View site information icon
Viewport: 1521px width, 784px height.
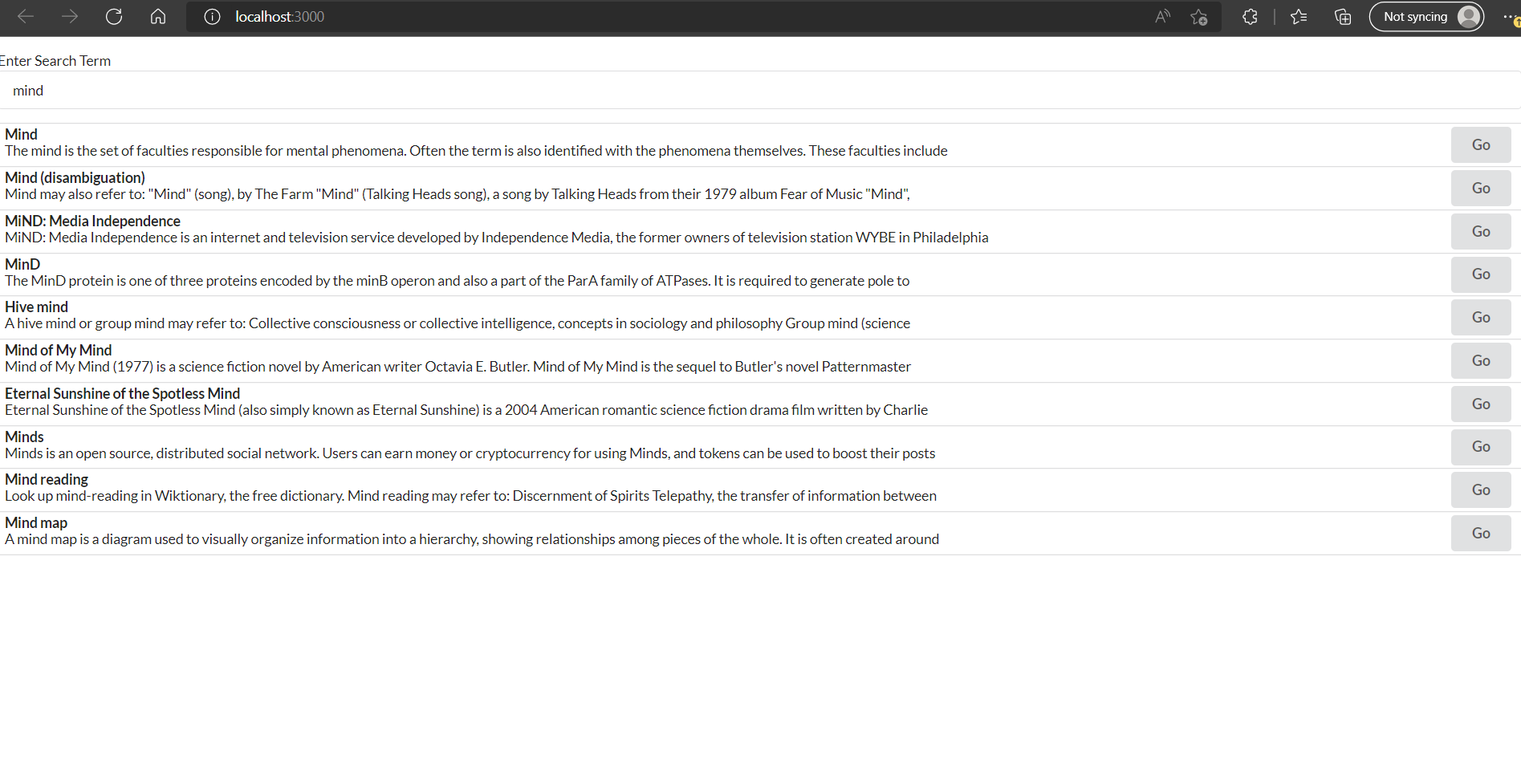tap(212, 17)
